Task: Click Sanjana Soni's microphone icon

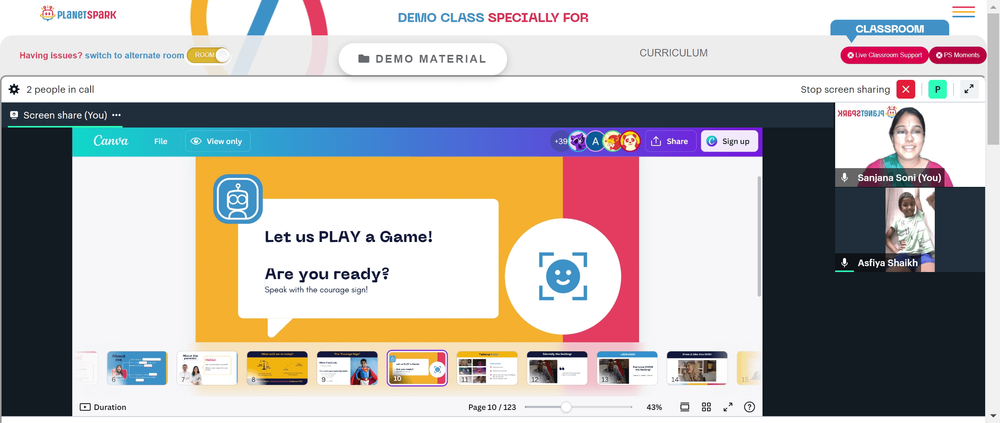Action: (x=844, y=178)
